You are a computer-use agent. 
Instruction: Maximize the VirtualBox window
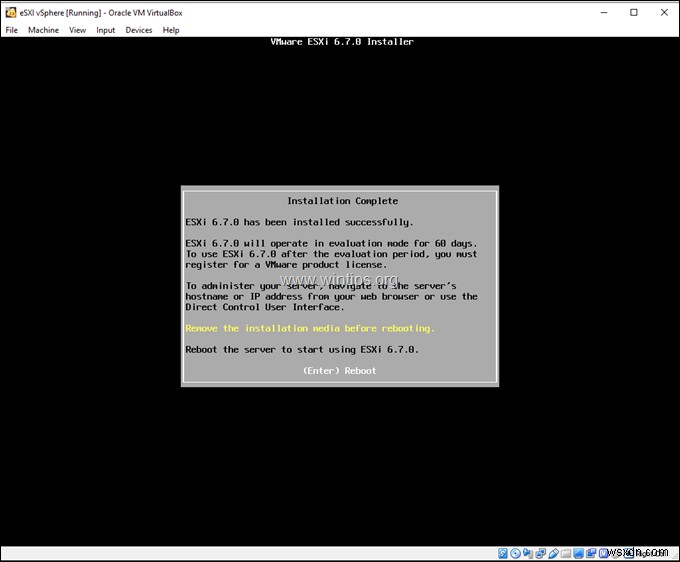tap(634, 13)
